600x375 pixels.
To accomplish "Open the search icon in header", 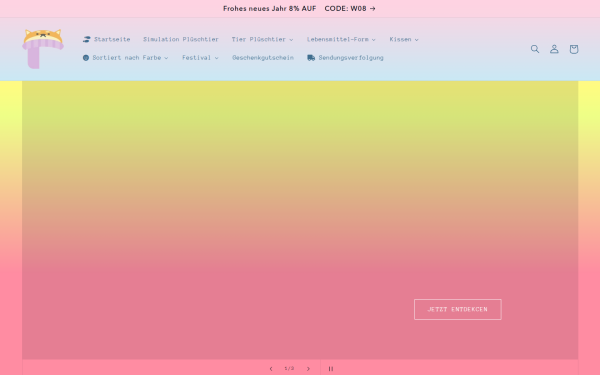I will tap(535, 49).
